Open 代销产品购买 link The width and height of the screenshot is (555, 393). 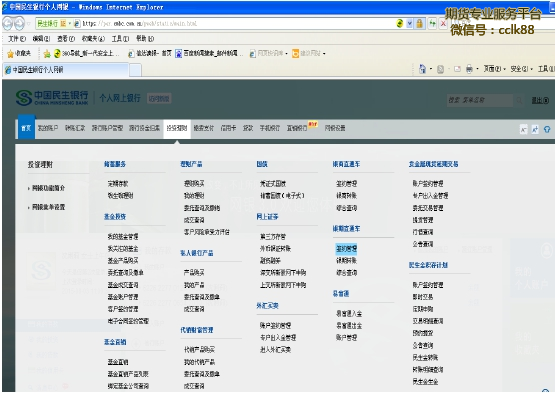(x=199, y=350)
